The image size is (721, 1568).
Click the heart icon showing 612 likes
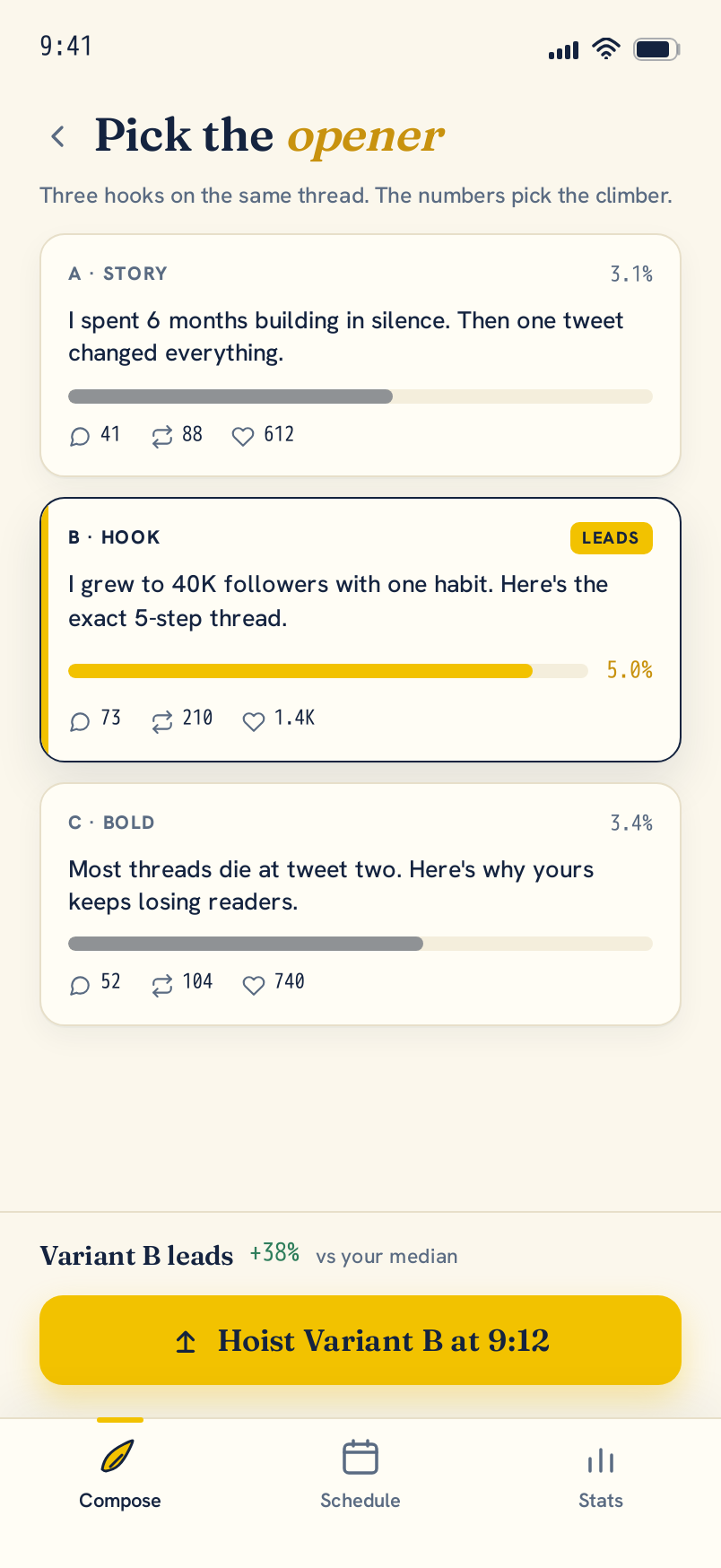coord(243,436)
